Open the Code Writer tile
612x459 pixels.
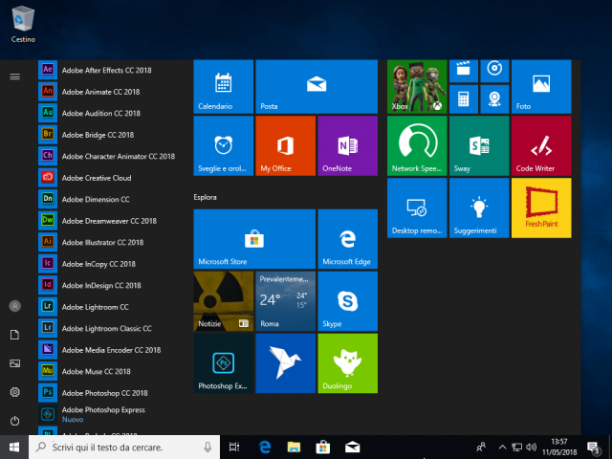coord(541,146)
